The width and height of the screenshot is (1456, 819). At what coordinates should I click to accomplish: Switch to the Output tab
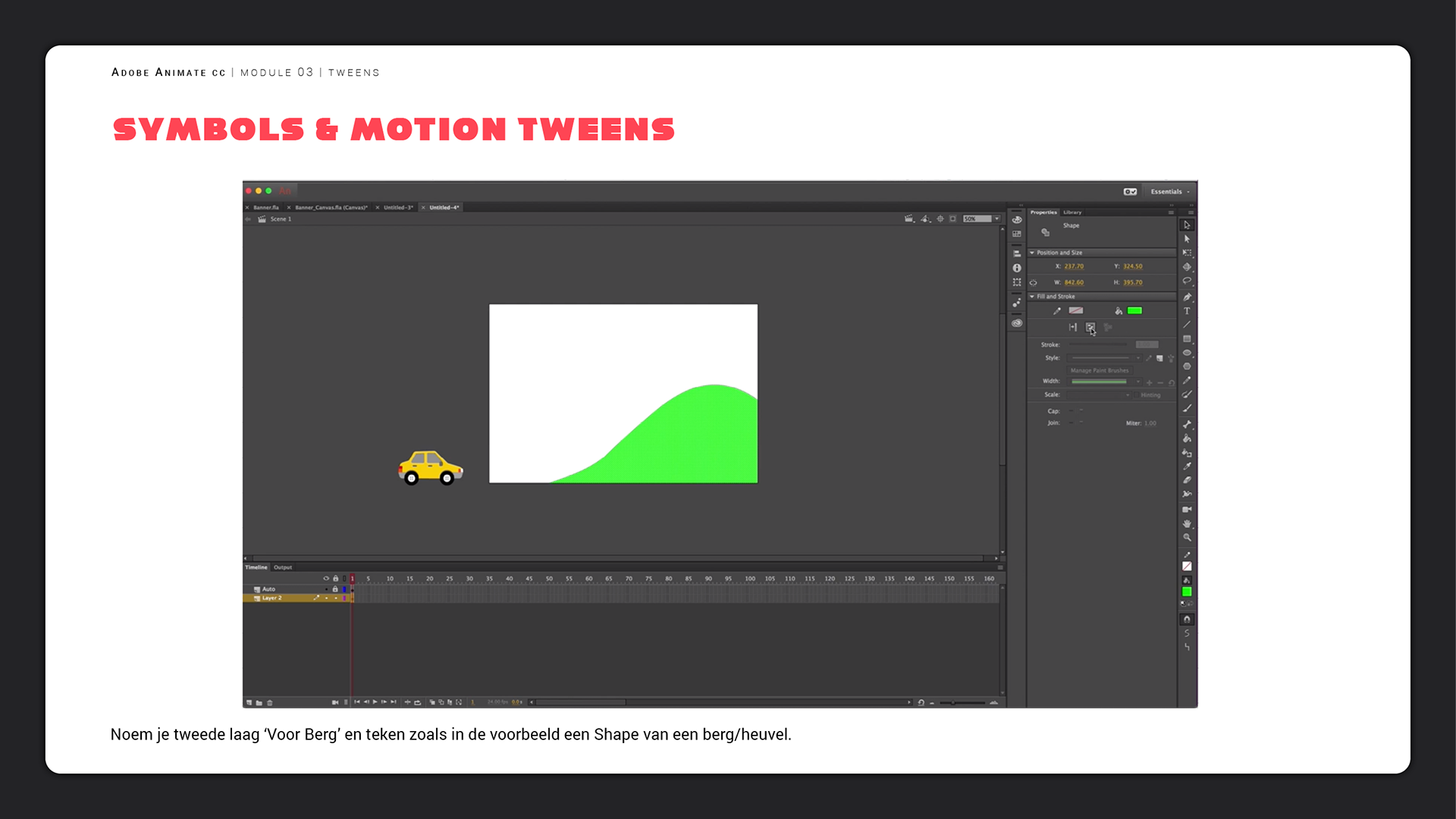(x=283, y=567)
